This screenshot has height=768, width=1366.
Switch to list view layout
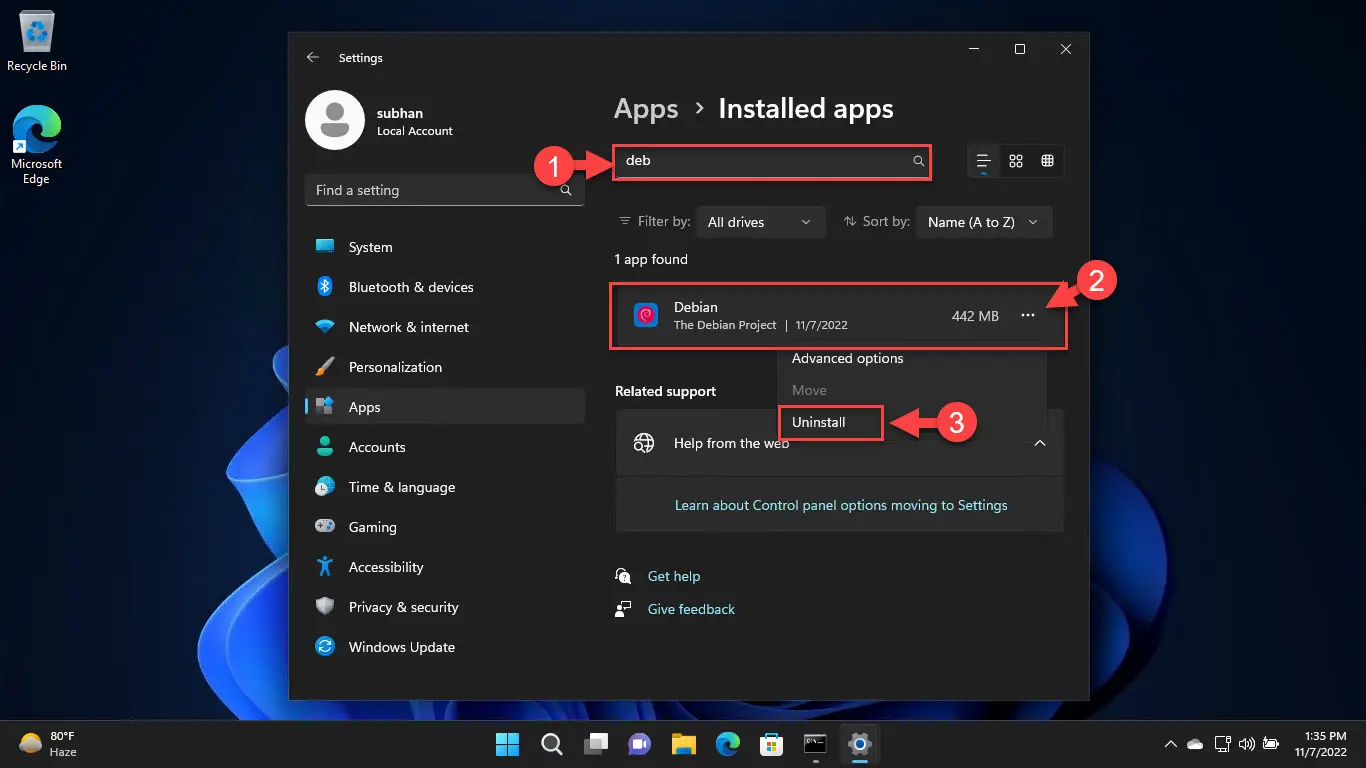pos(984,161)
